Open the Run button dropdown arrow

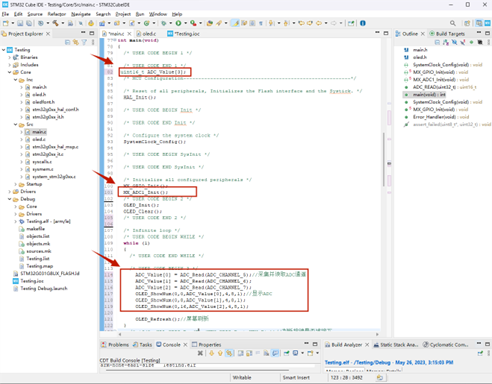[x=185, y=23]
